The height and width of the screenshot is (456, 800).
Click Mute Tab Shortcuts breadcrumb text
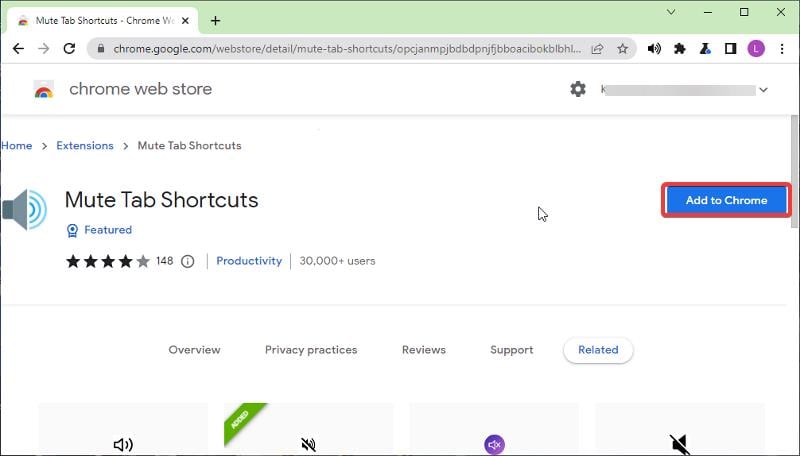point(189,145)
